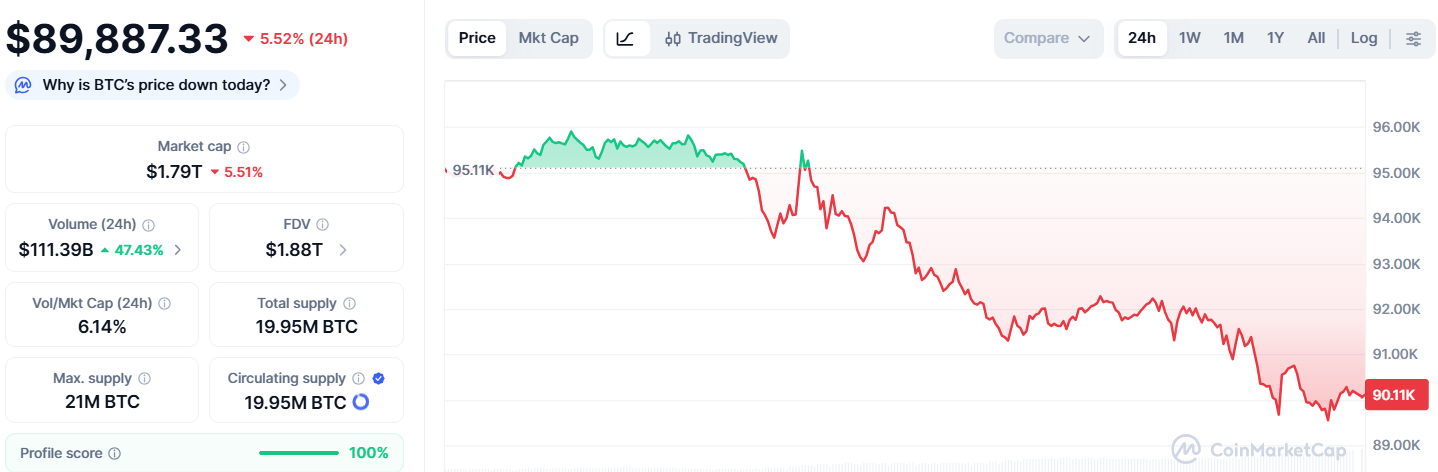The width and height of the screenshot is (1438, 472).
Task: Open the Compare dropdown
Action: [x=1047, y=39]
